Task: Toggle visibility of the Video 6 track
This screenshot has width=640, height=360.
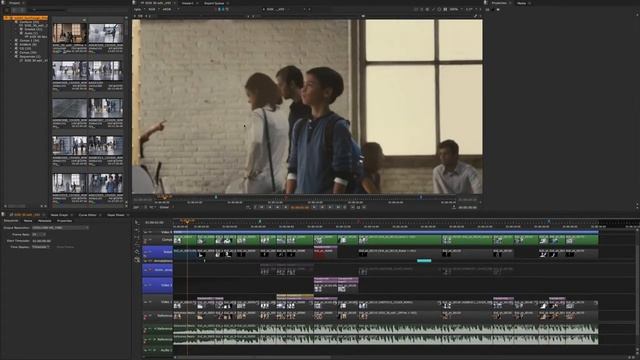Action: (145, 232)
